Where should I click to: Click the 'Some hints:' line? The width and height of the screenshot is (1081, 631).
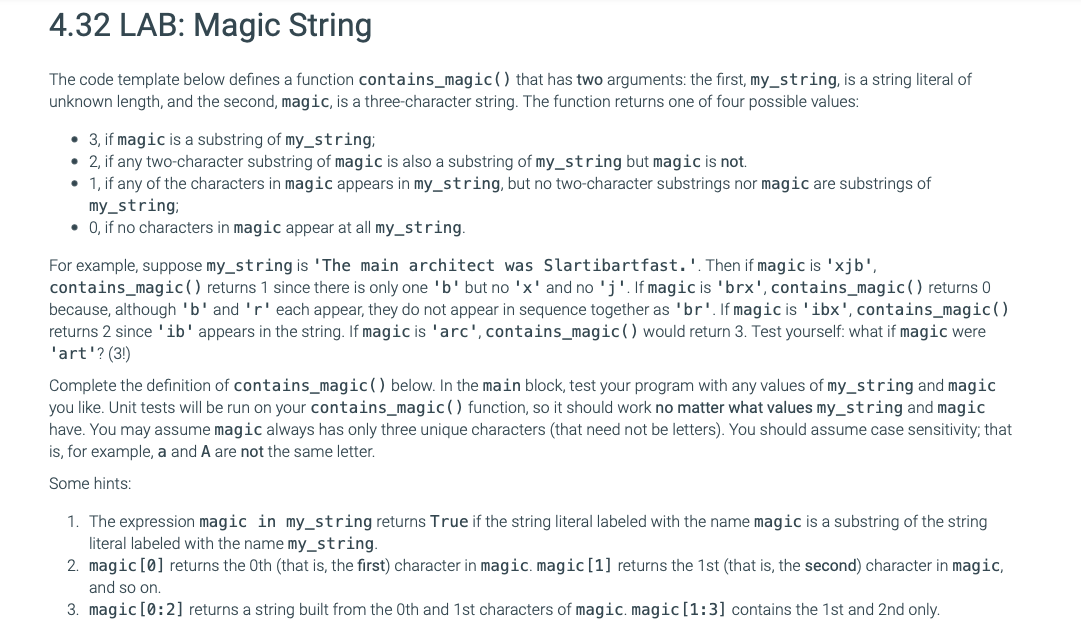pyautogui.click(x=90, y=484)
